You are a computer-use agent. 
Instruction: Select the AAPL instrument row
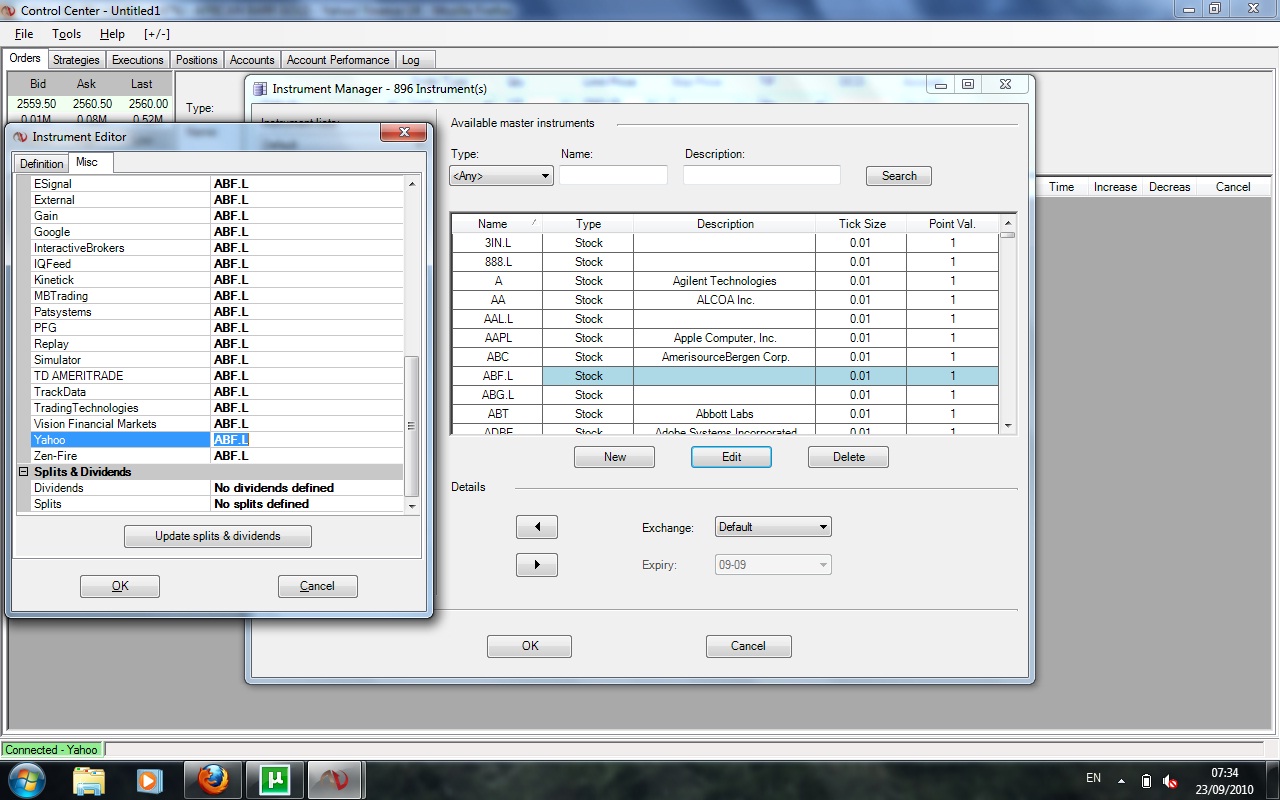click(x=725, y=338)
